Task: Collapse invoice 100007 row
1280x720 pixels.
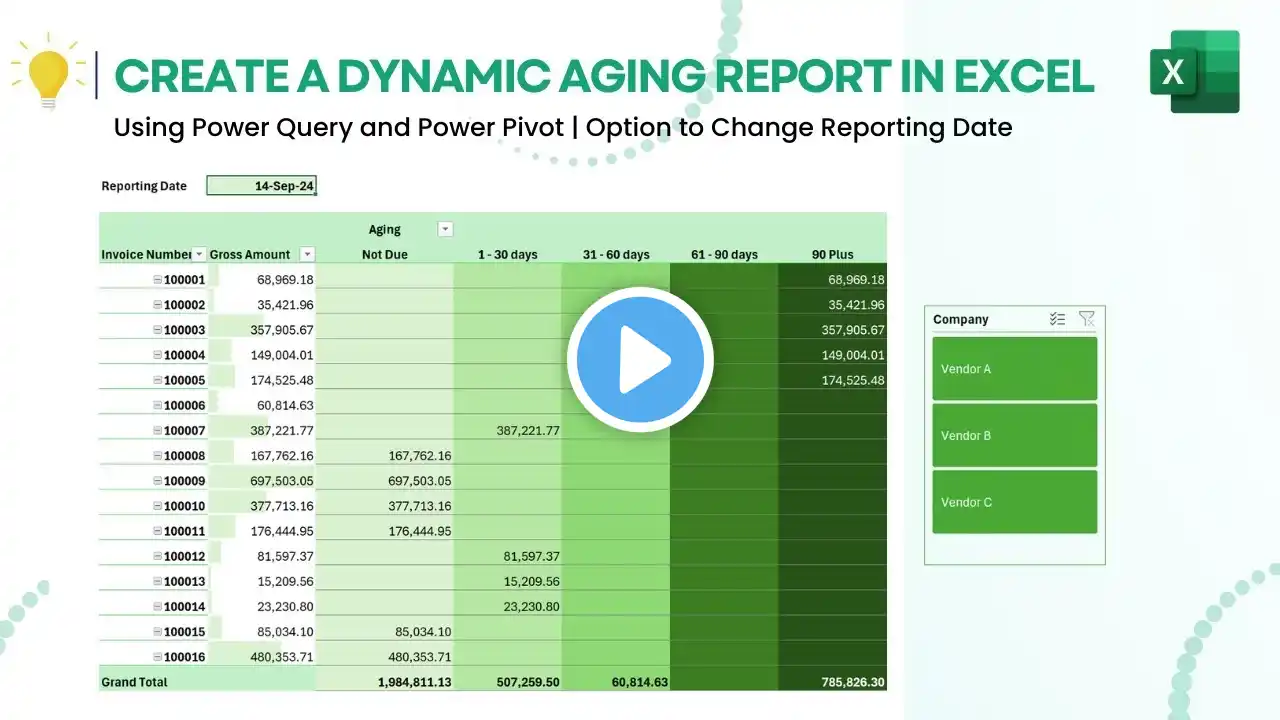Action: (157, 430)
